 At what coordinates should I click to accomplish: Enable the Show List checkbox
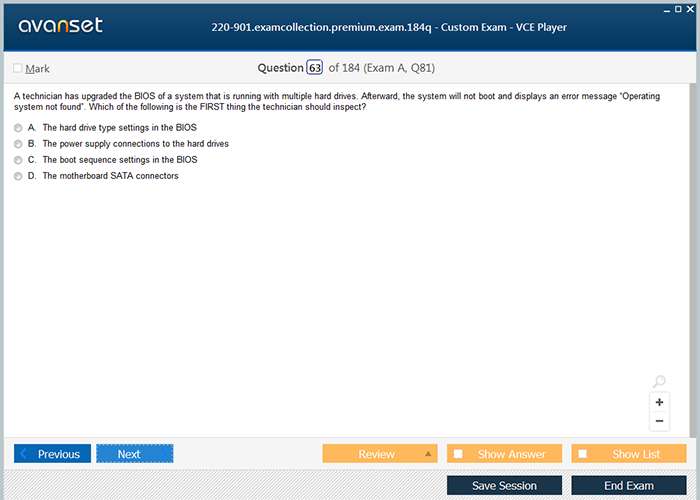pos(583,454)
